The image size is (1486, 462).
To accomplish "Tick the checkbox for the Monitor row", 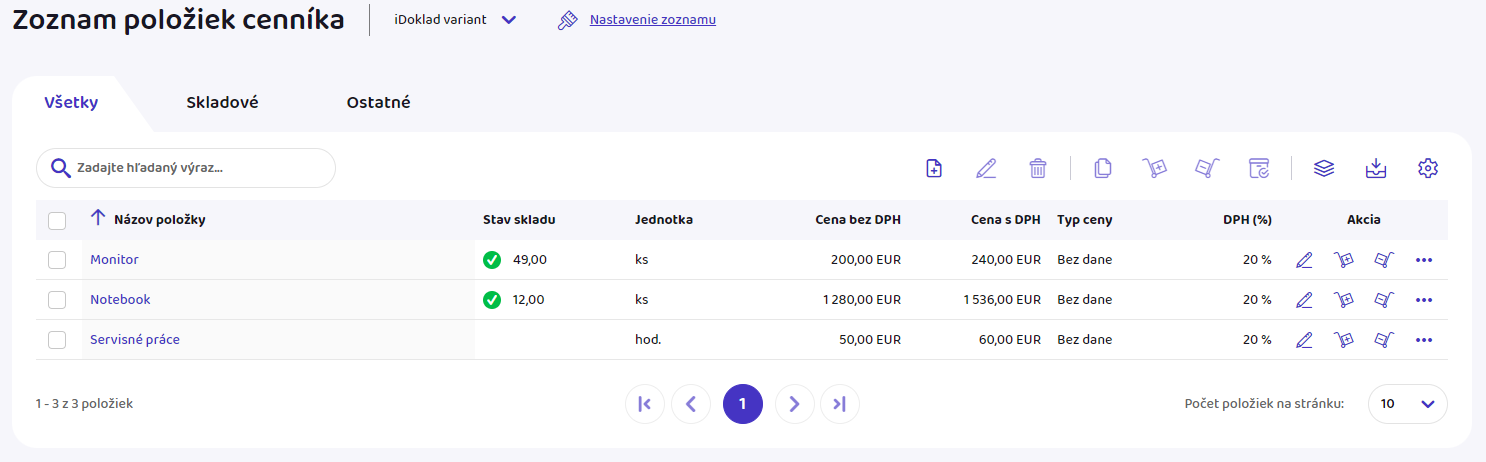I will click(x=57, y=260).
